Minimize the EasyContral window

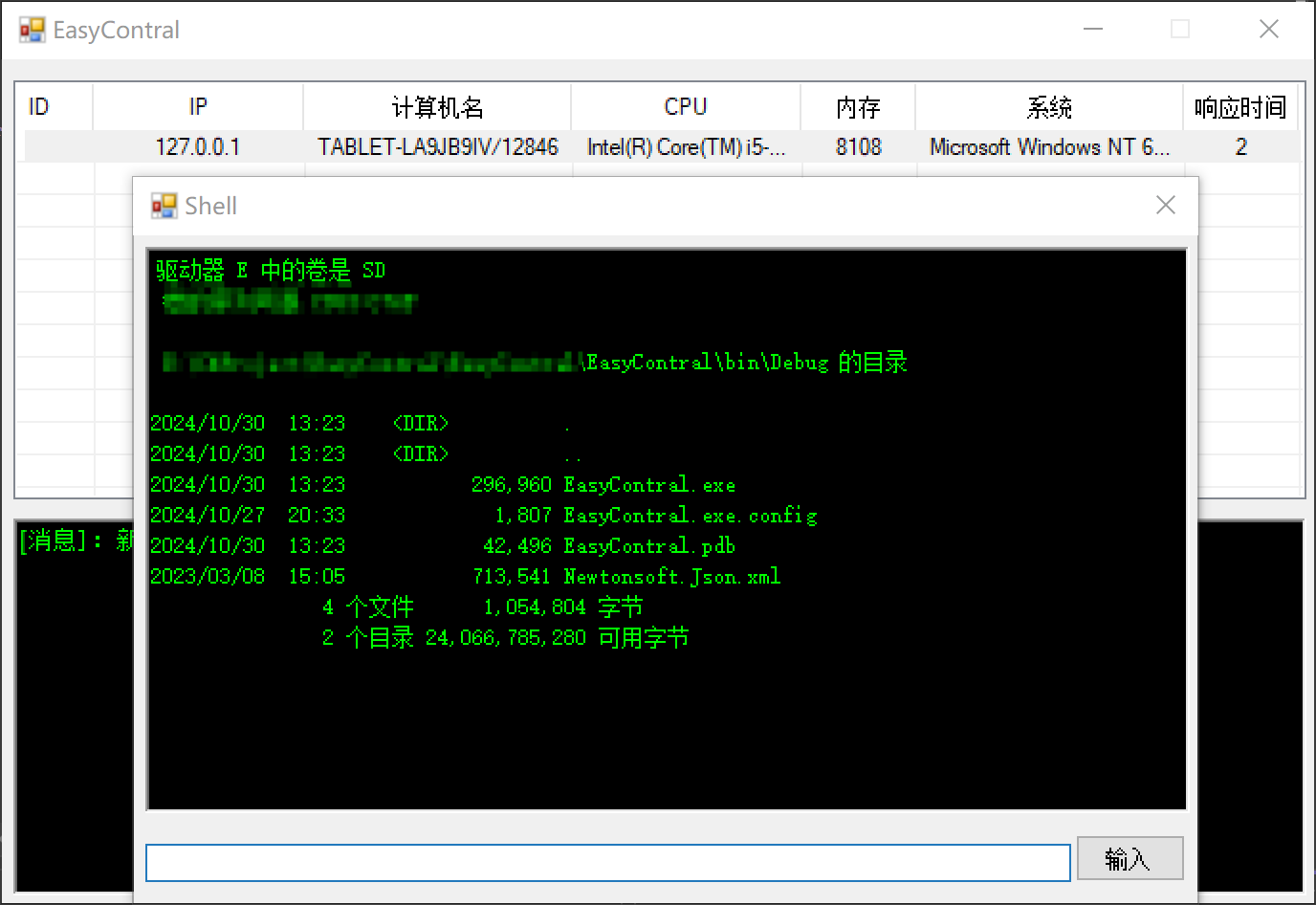click(1093, 29)
